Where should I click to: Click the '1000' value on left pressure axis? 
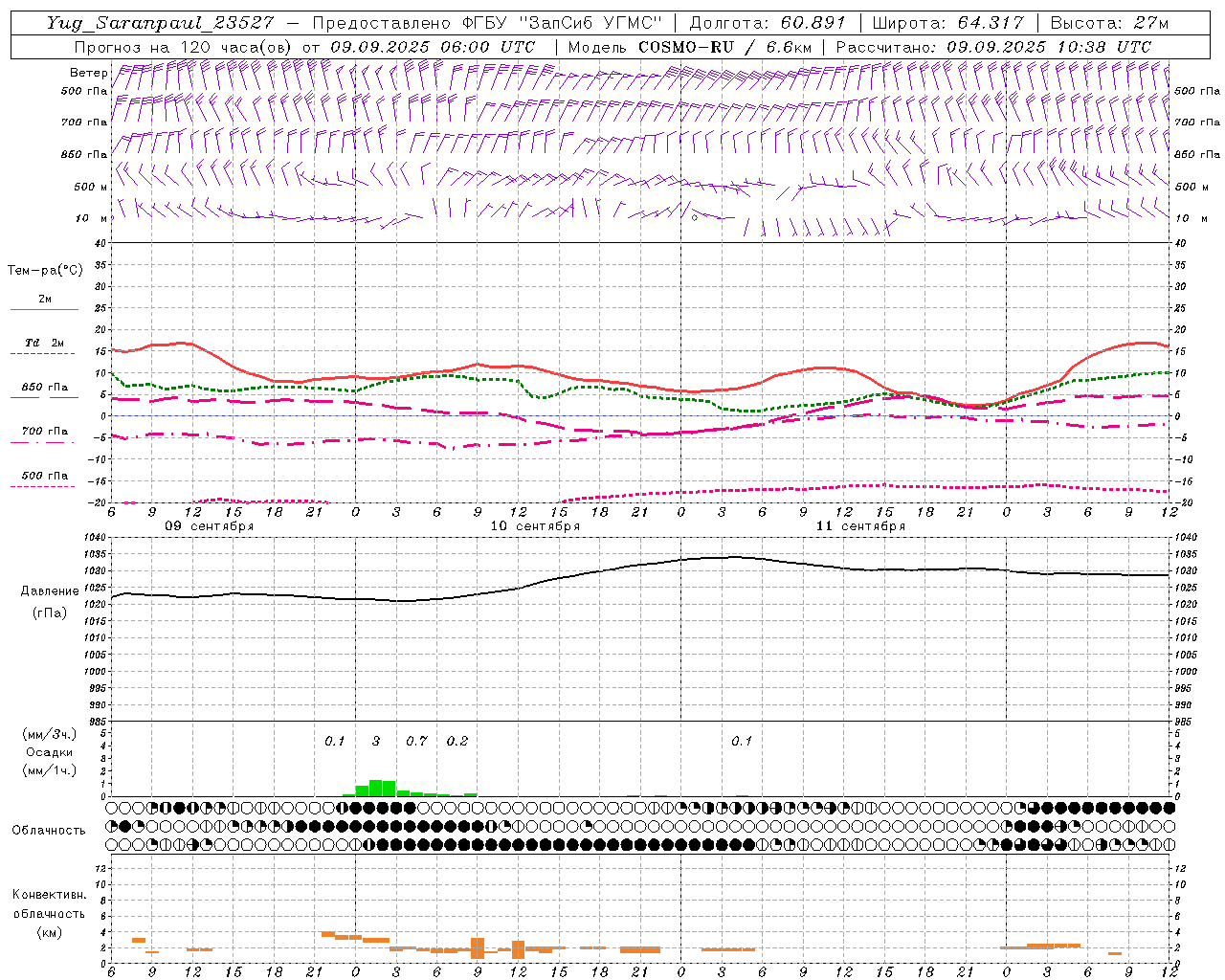click(x=97, y=672)
